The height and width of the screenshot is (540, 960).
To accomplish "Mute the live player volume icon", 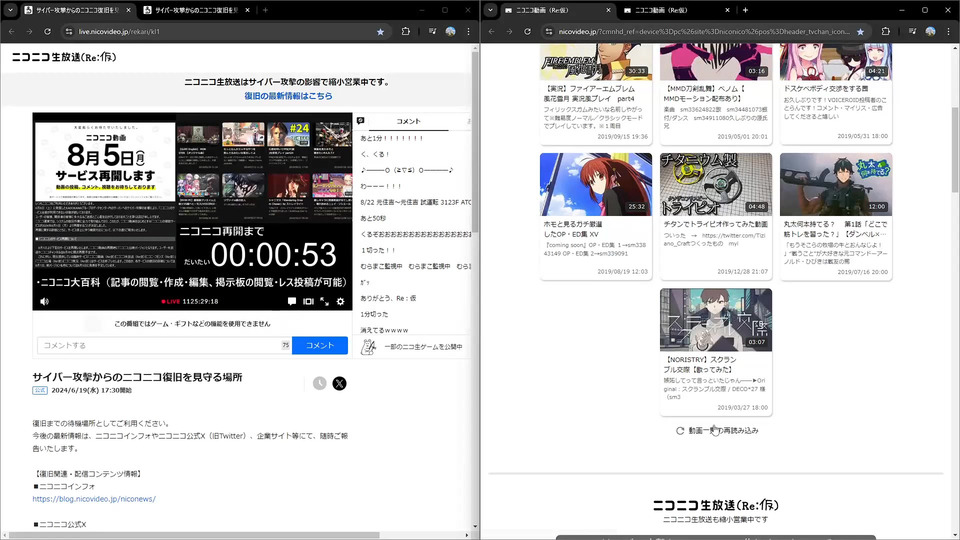I will coord(44,301).
